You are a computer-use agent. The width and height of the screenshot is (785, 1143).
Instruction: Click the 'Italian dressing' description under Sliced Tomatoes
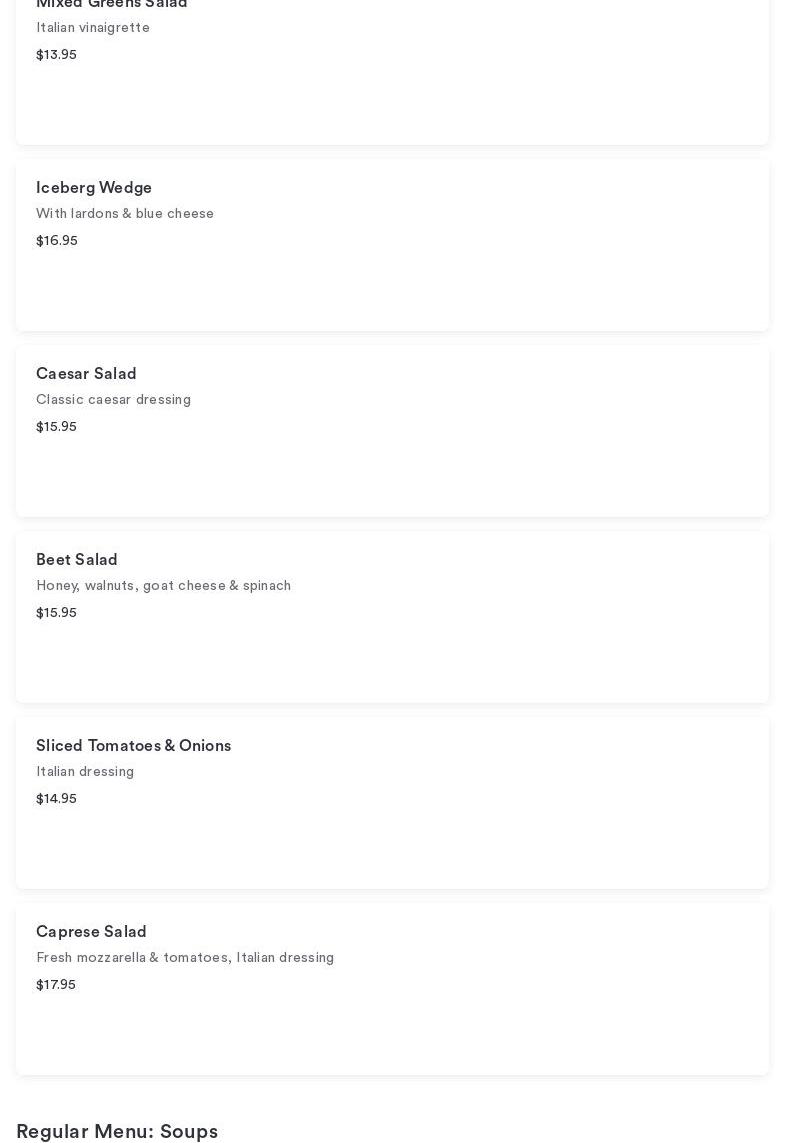pyautogui.click(x=85, y=772)
